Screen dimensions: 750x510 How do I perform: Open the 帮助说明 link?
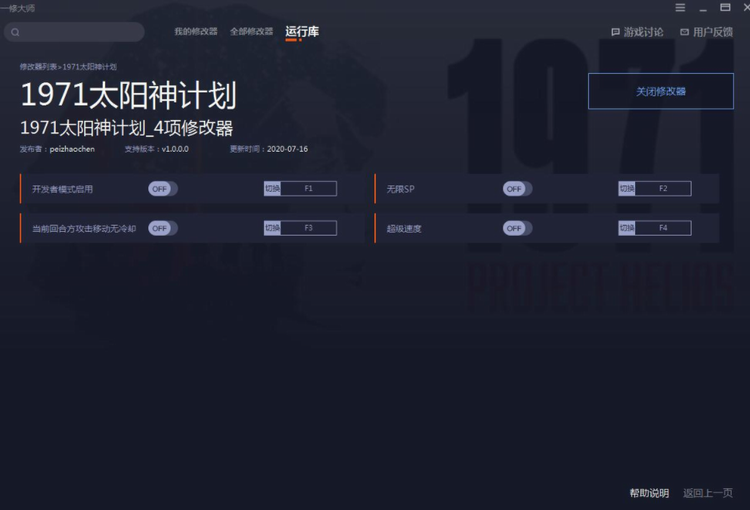tap(649, 493)
